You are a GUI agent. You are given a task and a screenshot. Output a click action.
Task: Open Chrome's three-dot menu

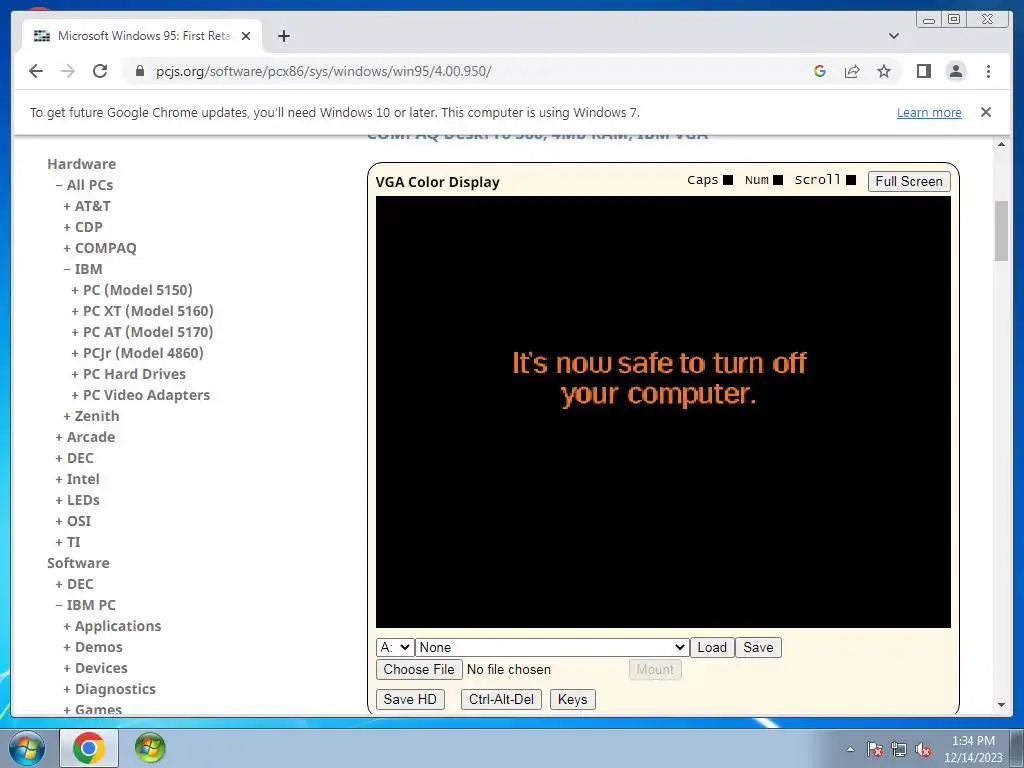[988, 71]
